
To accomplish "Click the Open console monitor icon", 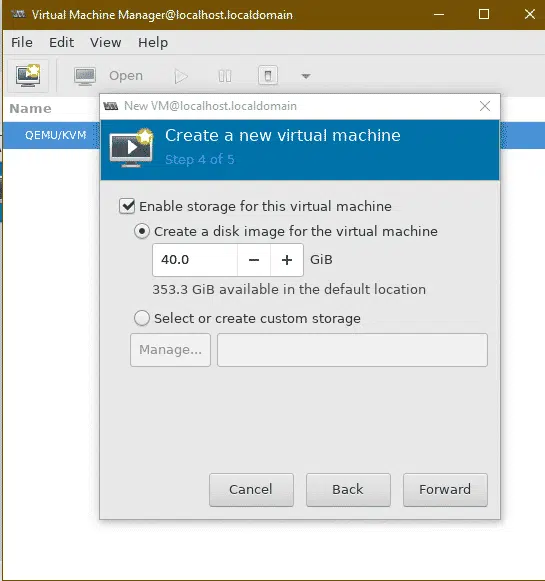I will click(85, 76).
